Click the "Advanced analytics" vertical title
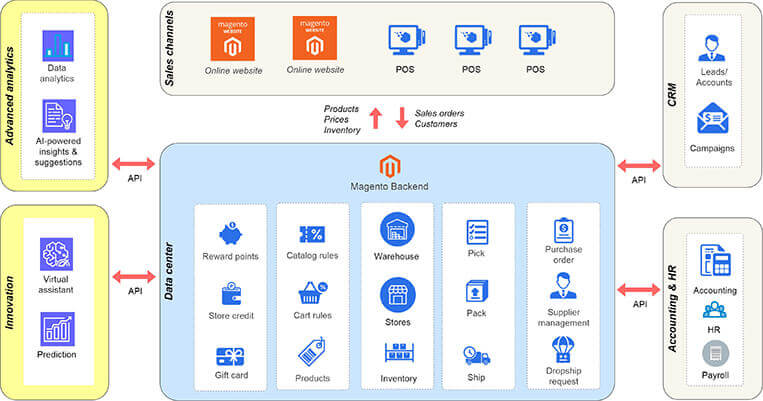Image resolution: width=763 pixels, height=401 pixels. click(x=10, y=96)
